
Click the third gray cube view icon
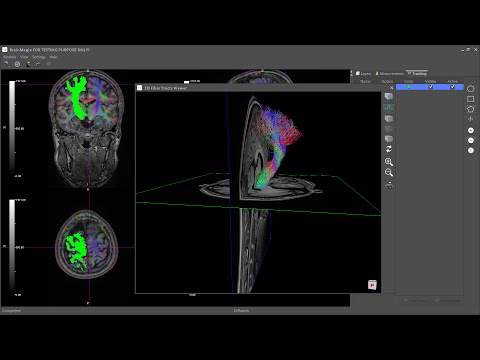tap(389, 119)
